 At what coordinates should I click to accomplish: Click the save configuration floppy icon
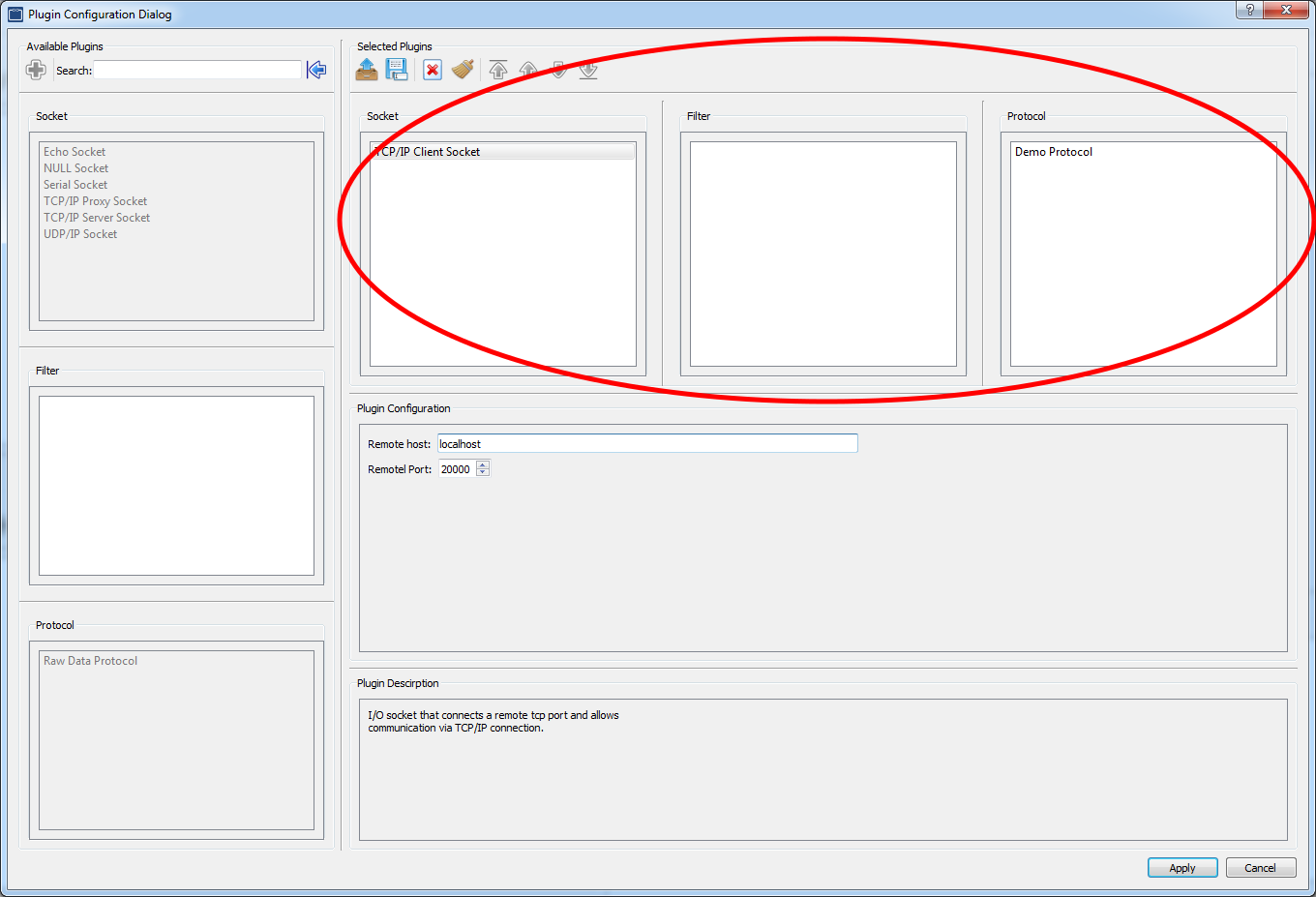(x=397, y=69)
